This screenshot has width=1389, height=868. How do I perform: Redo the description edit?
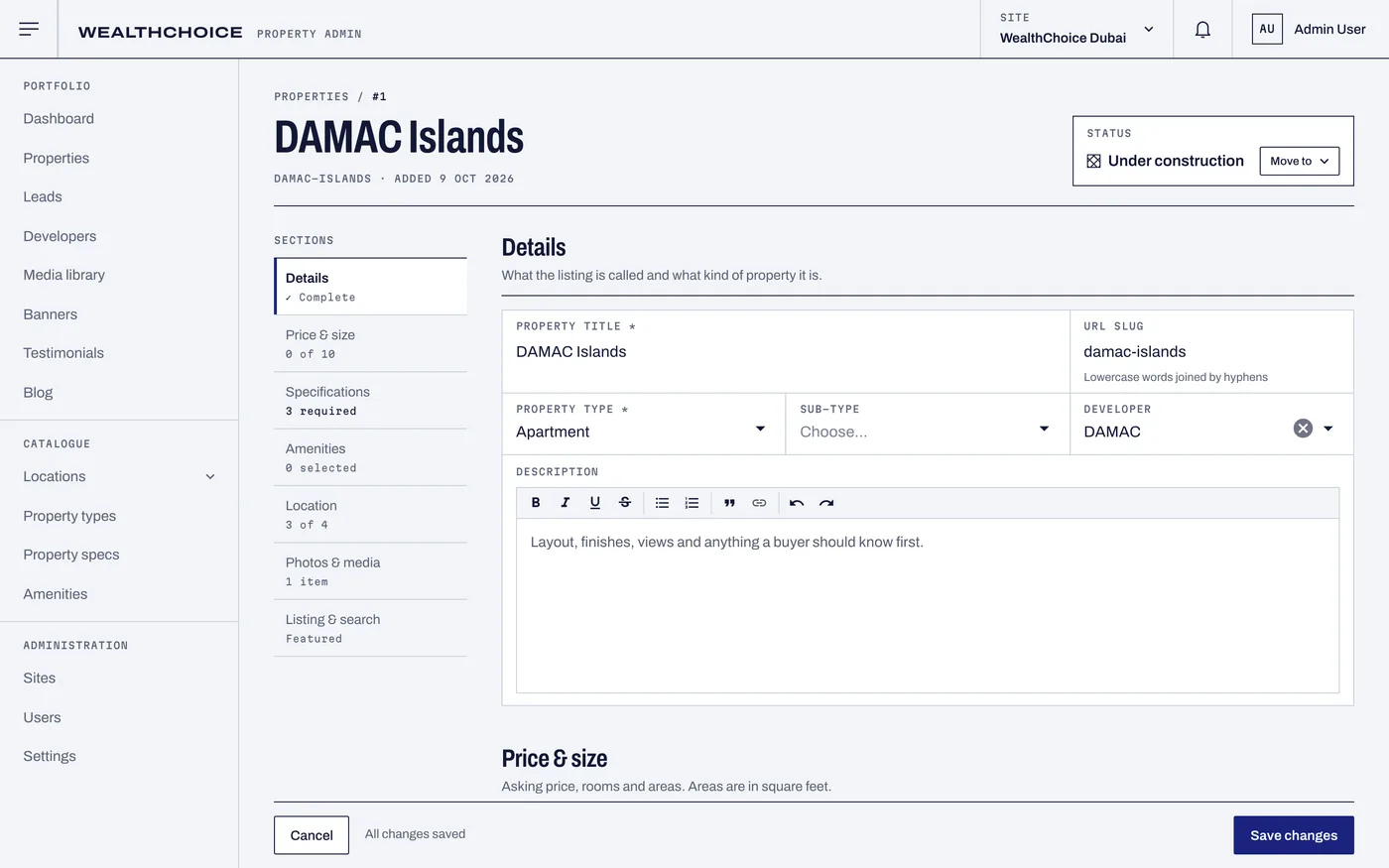(826, 503)
